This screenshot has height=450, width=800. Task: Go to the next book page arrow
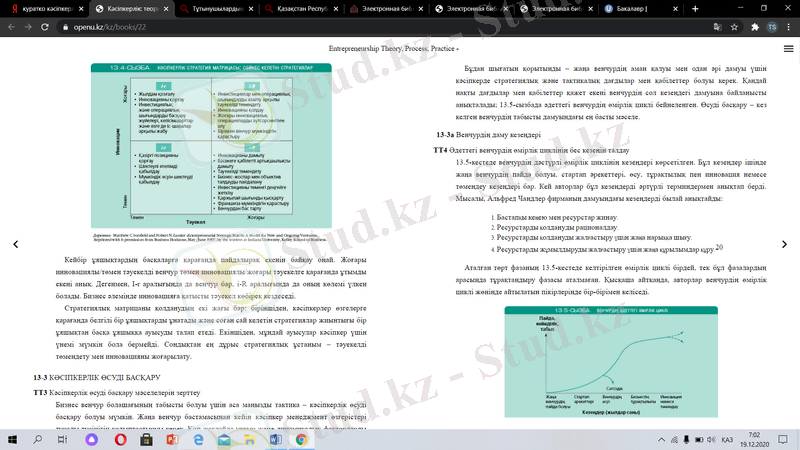[786, 244]
